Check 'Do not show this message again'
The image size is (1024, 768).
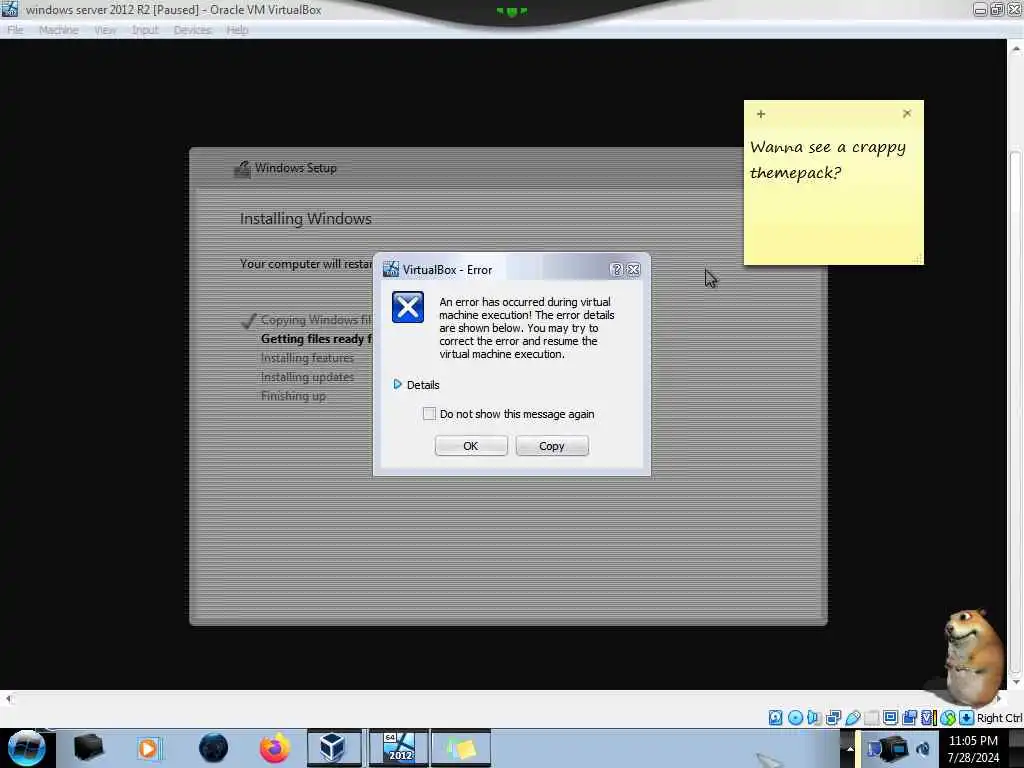tap(429, 413)
